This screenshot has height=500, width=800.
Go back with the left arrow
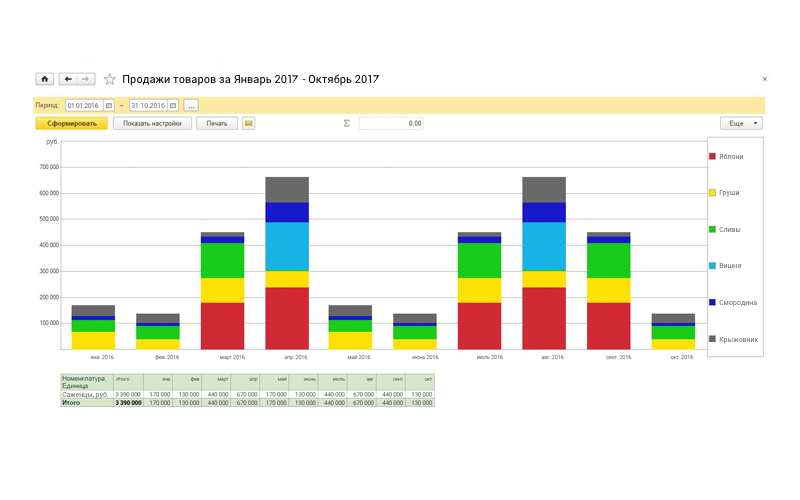click(x=68, y=79)
